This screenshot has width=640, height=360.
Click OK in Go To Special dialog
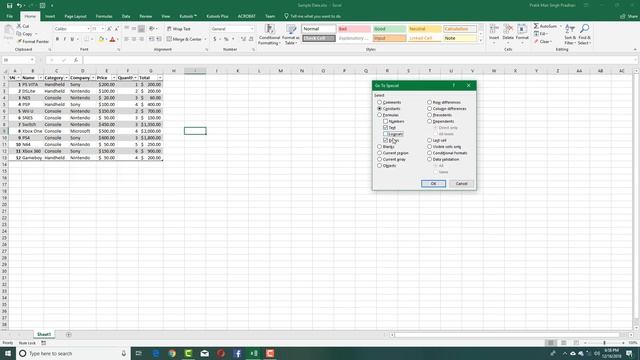tap(433, 184)
